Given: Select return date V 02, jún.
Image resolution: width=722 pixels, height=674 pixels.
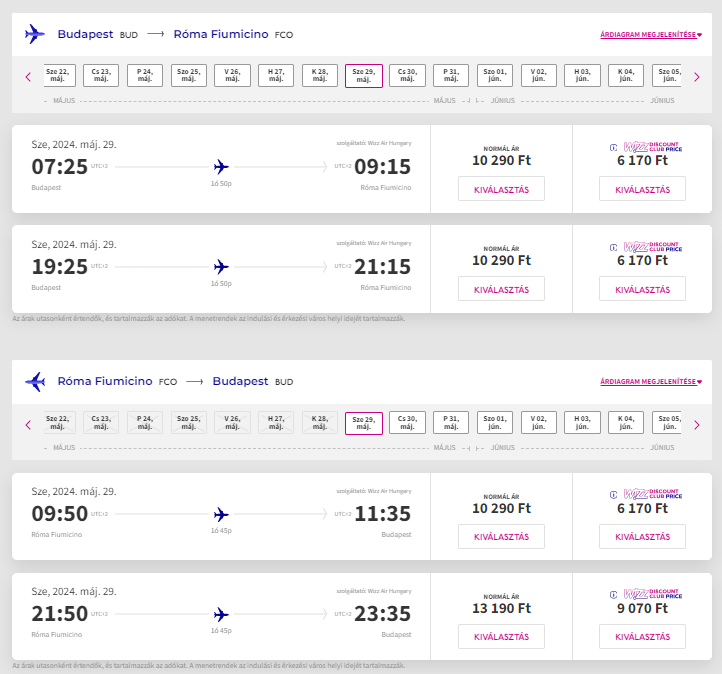Looking at the screenshot, I should coord(539,423).
